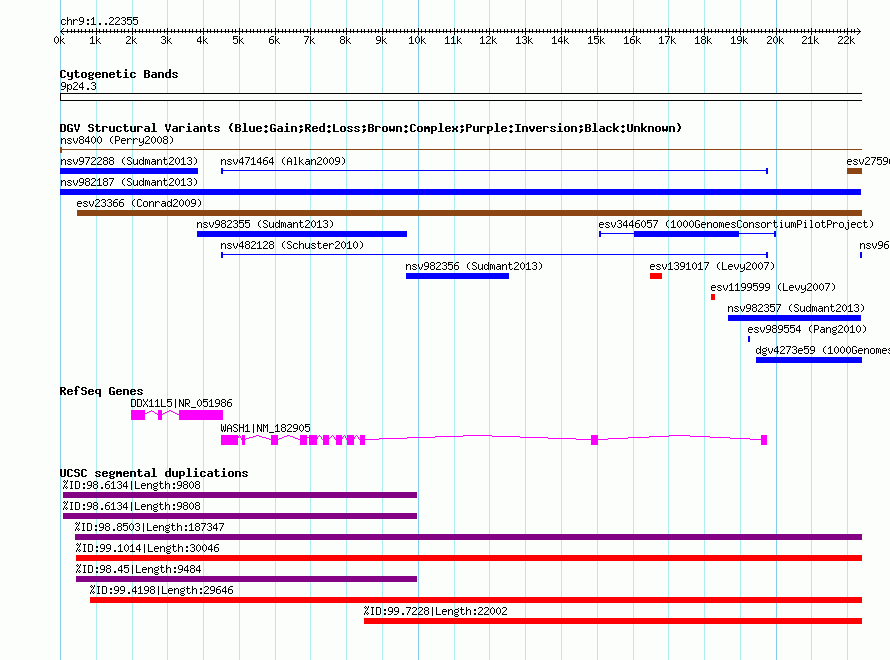
Task: Click the nsv982356 (Sudmant2013) blue bar
Action: [x=457, y=276]
